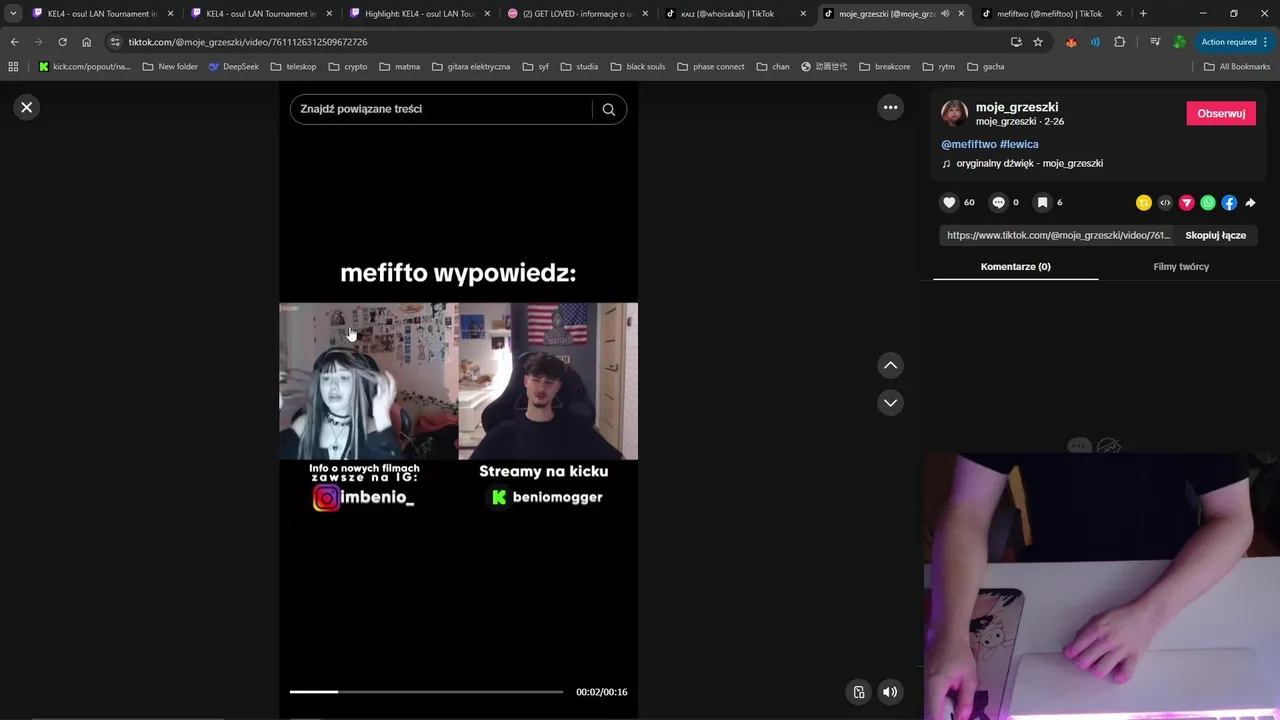Expand the gitara elektryczna bookmarks folder
Image resolution: width=1280 pixels, height=720 pixels.
point(470,67)
